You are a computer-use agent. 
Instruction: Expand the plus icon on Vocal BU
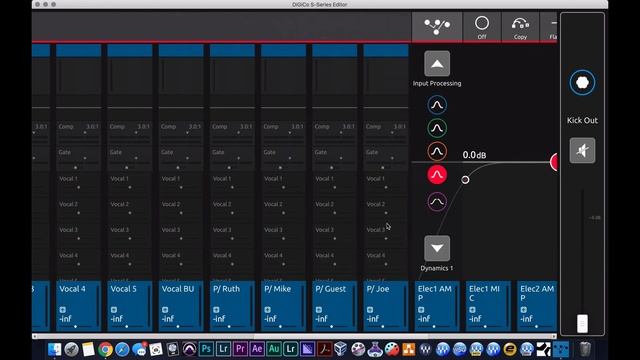[165, 310]
